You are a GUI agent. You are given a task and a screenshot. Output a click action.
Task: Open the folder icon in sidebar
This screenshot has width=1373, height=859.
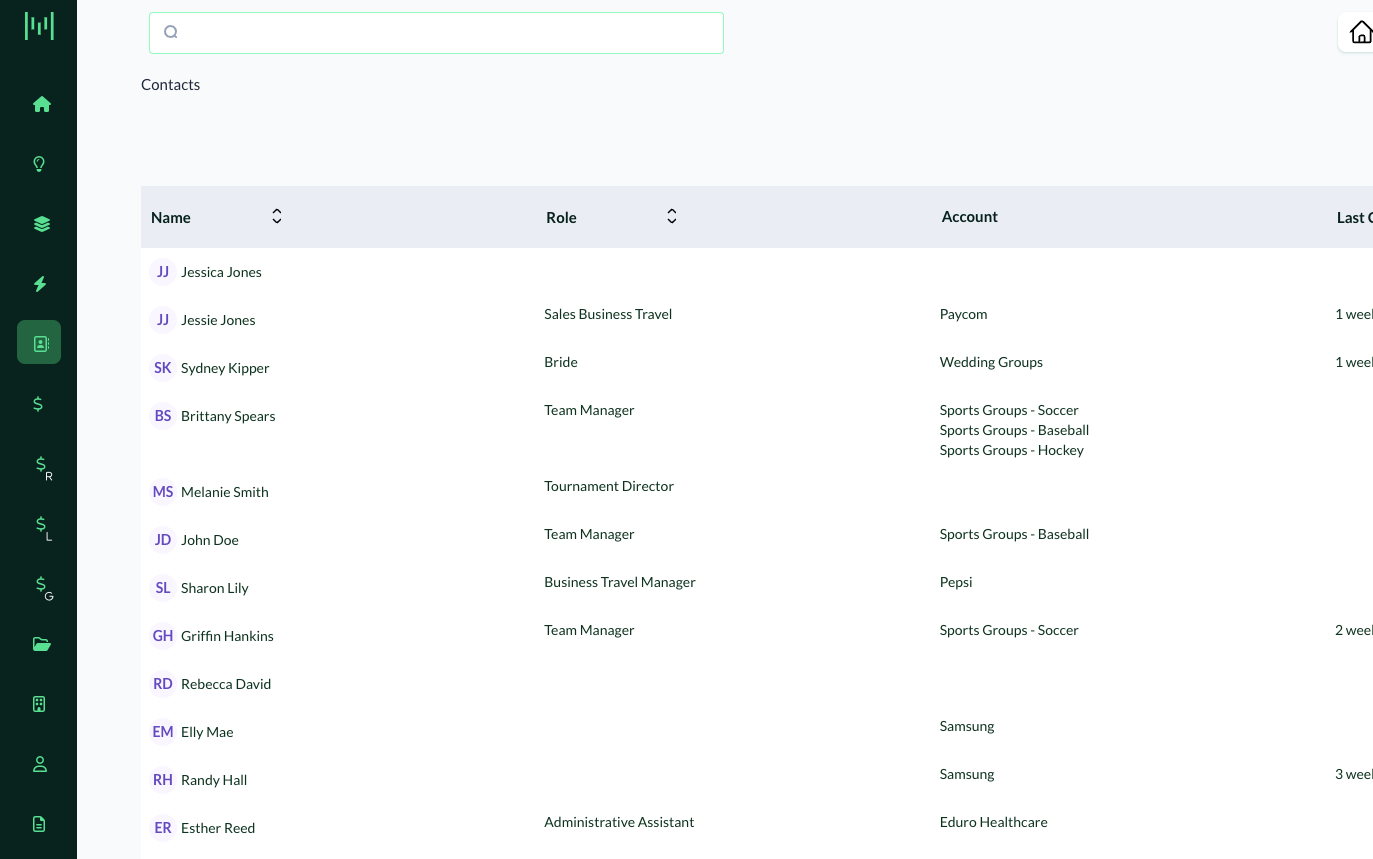pos(41,644)
